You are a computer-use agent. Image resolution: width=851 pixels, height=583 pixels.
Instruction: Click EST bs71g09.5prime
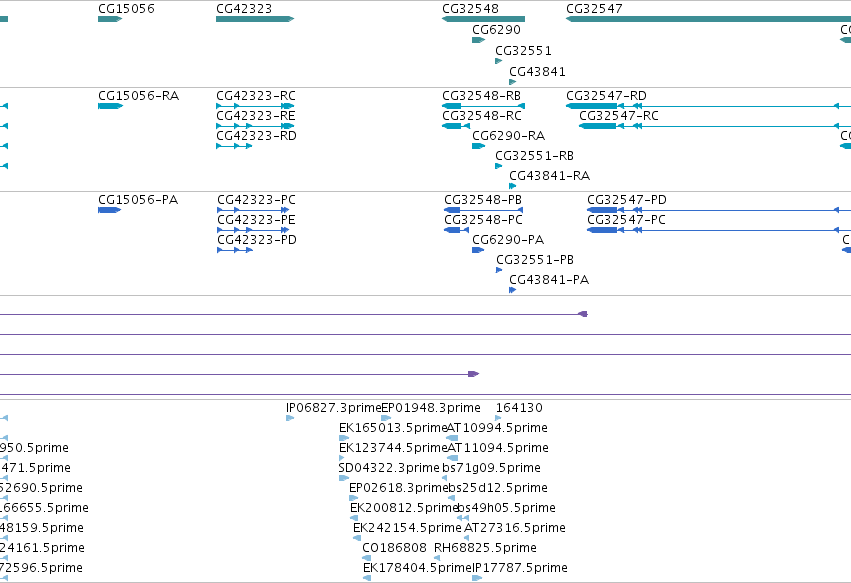coord(491,468)
